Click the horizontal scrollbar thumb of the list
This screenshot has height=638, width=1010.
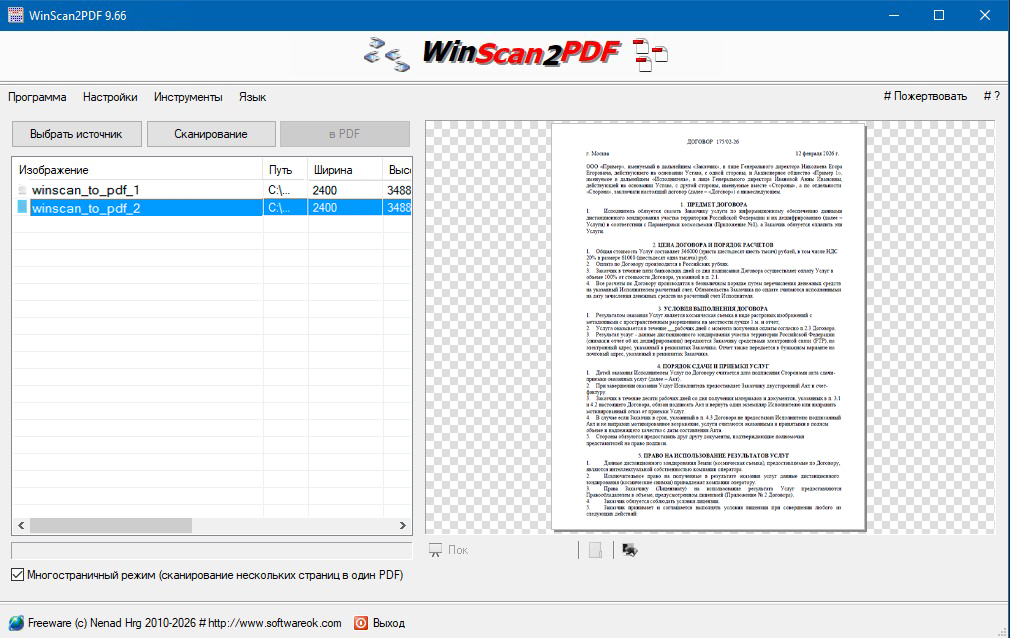[111, 526]
